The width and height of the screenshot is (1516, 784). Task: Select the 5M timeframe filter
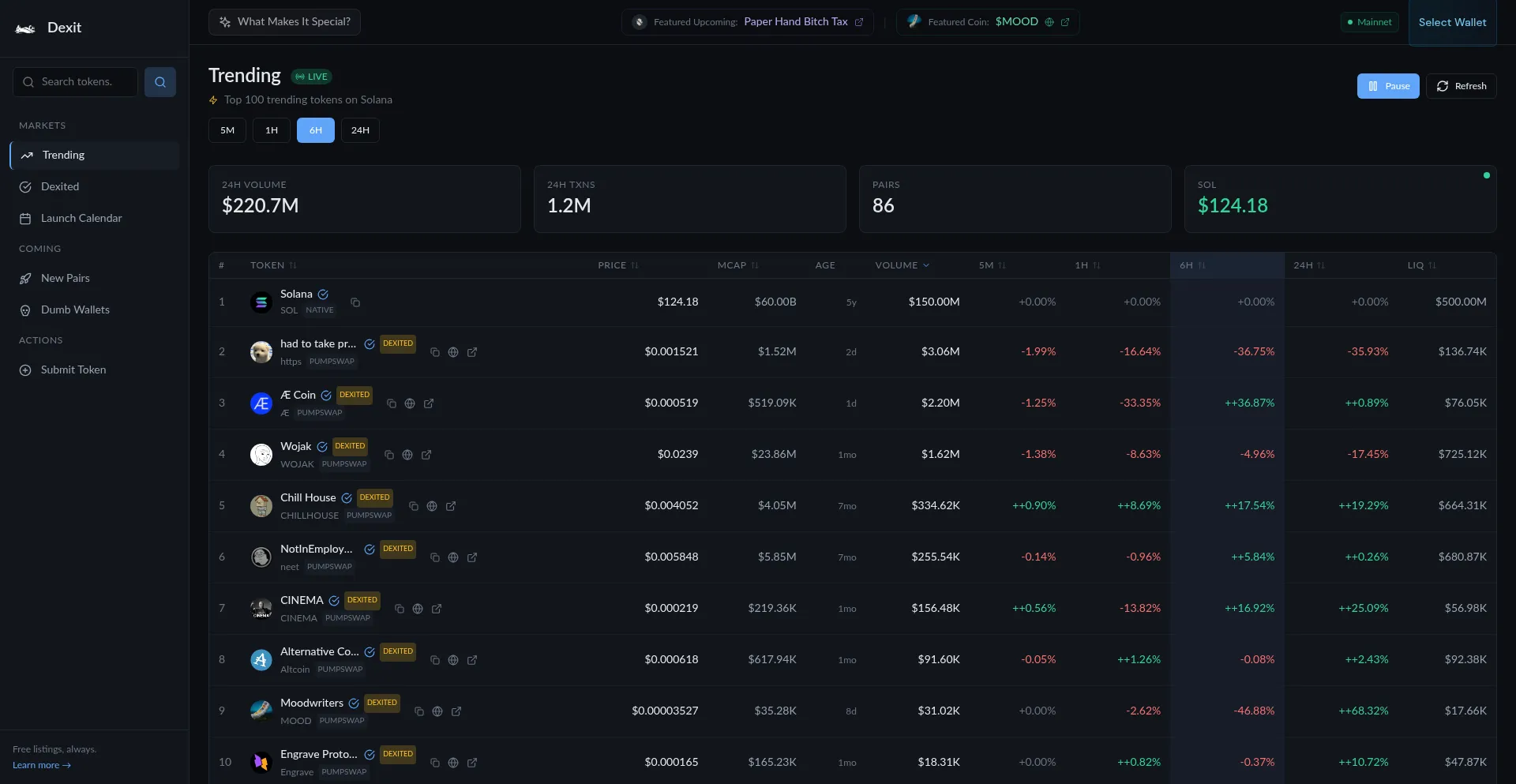click(227, 130)
